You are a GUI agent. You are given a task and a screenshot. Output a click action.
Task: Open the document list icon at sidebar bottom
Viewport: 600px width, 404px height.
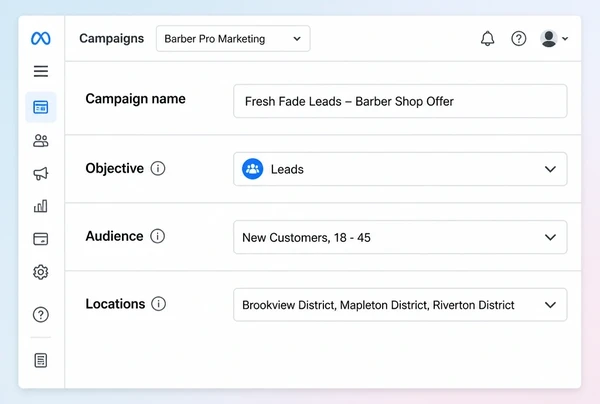(41, 360)
